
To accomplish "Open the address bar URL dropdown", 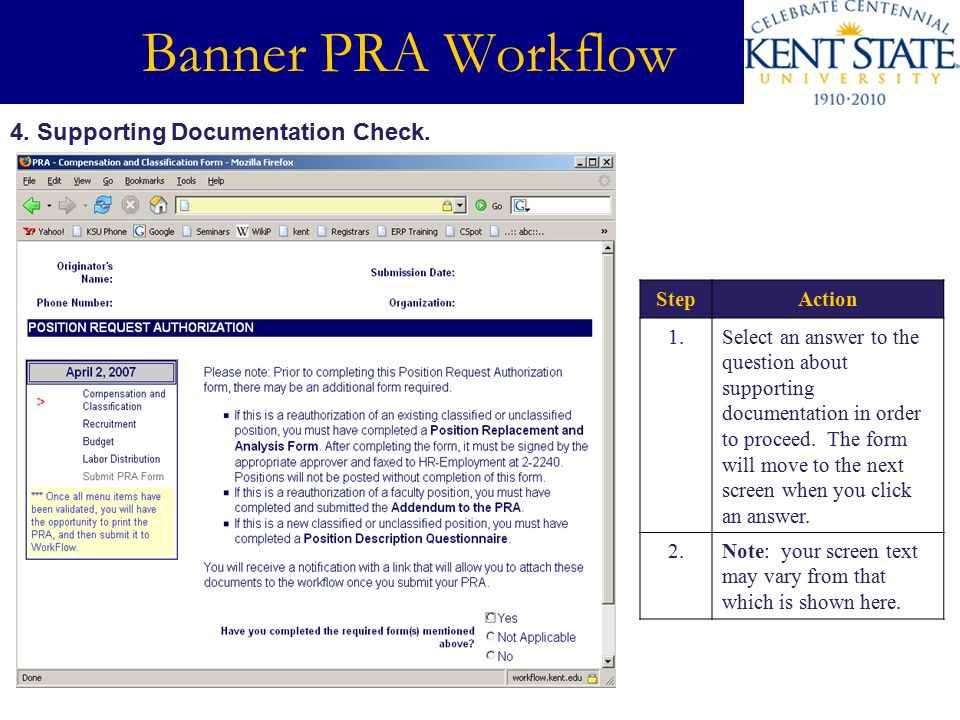I will pyautogui.click(x=460, y=206).
